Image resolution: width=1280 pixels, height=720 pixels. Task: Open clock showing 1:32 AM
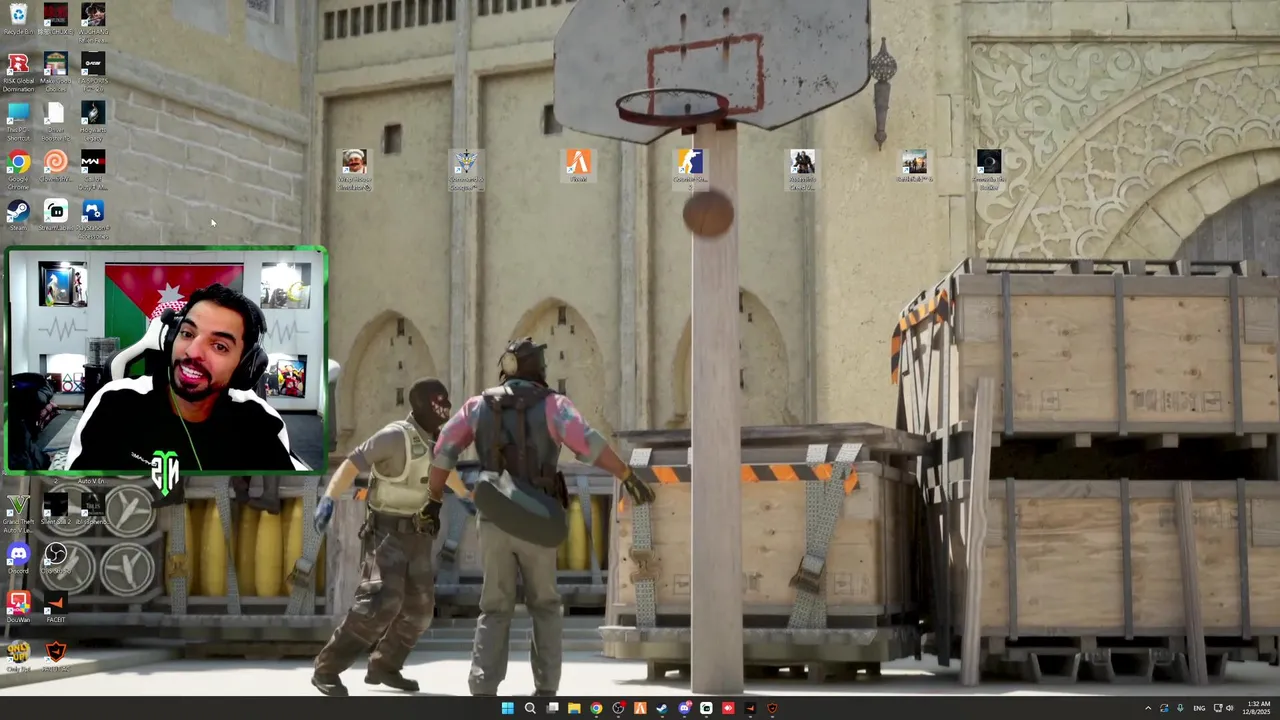(x=1258, y=708)
